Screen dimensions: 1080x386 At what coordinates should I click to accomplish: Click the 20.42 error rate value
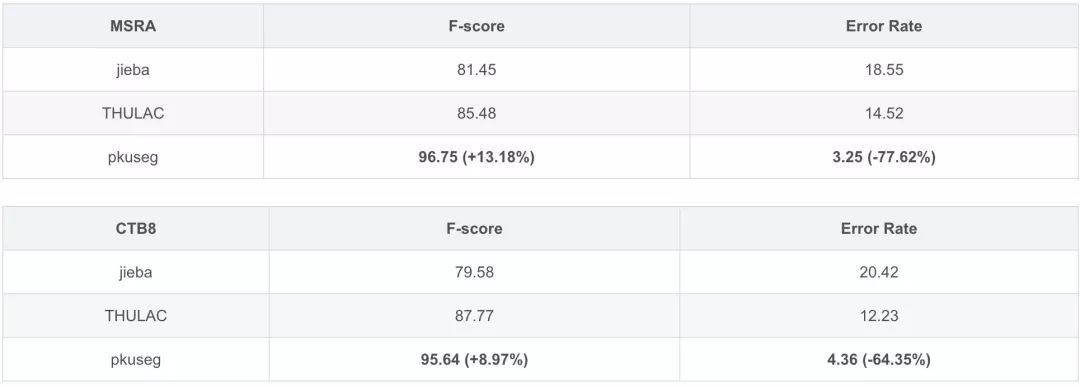pyautogui.click(x=879, y=272)
